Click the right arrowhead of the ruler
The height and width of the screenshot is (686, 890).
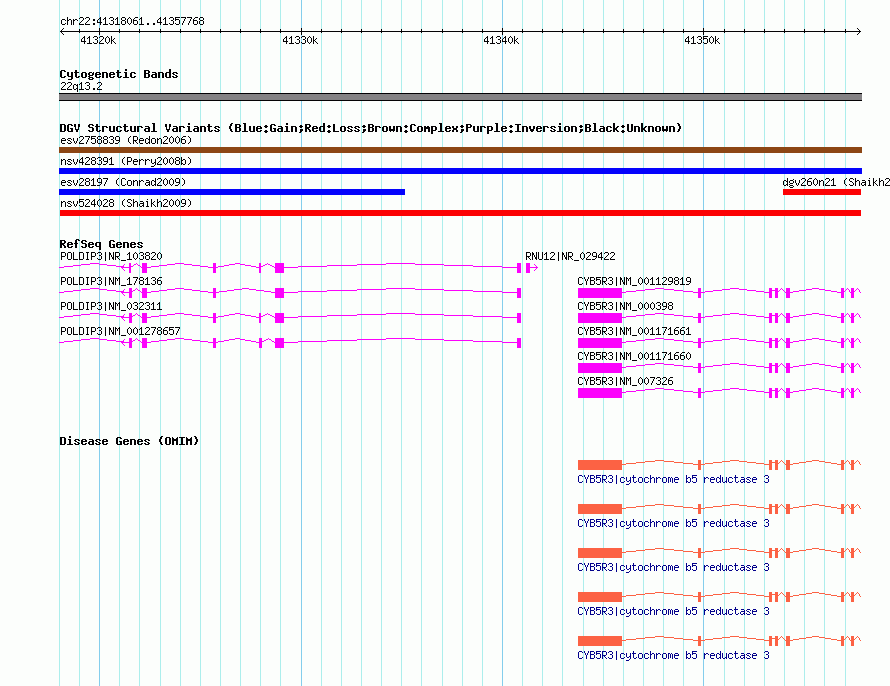tap(859, 32)
